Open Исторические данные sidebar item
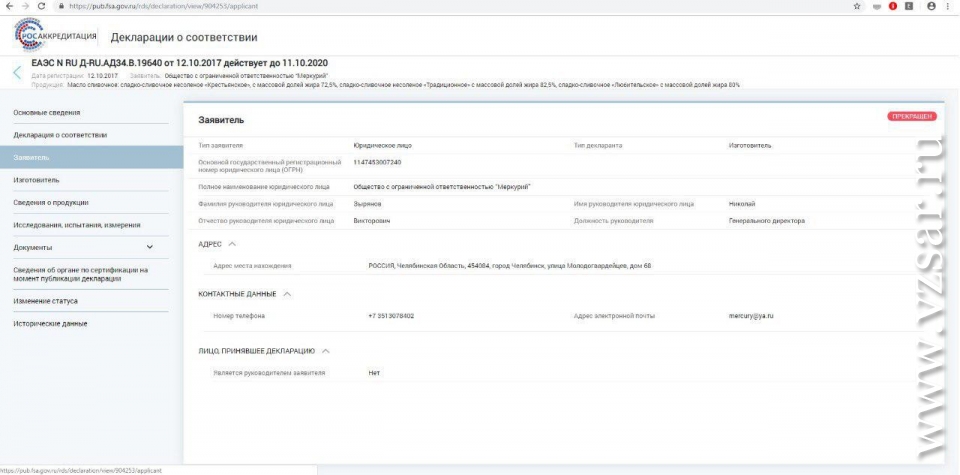Image resolution: width=960 pixels, height=475 pixels. [x=50, y=323]
